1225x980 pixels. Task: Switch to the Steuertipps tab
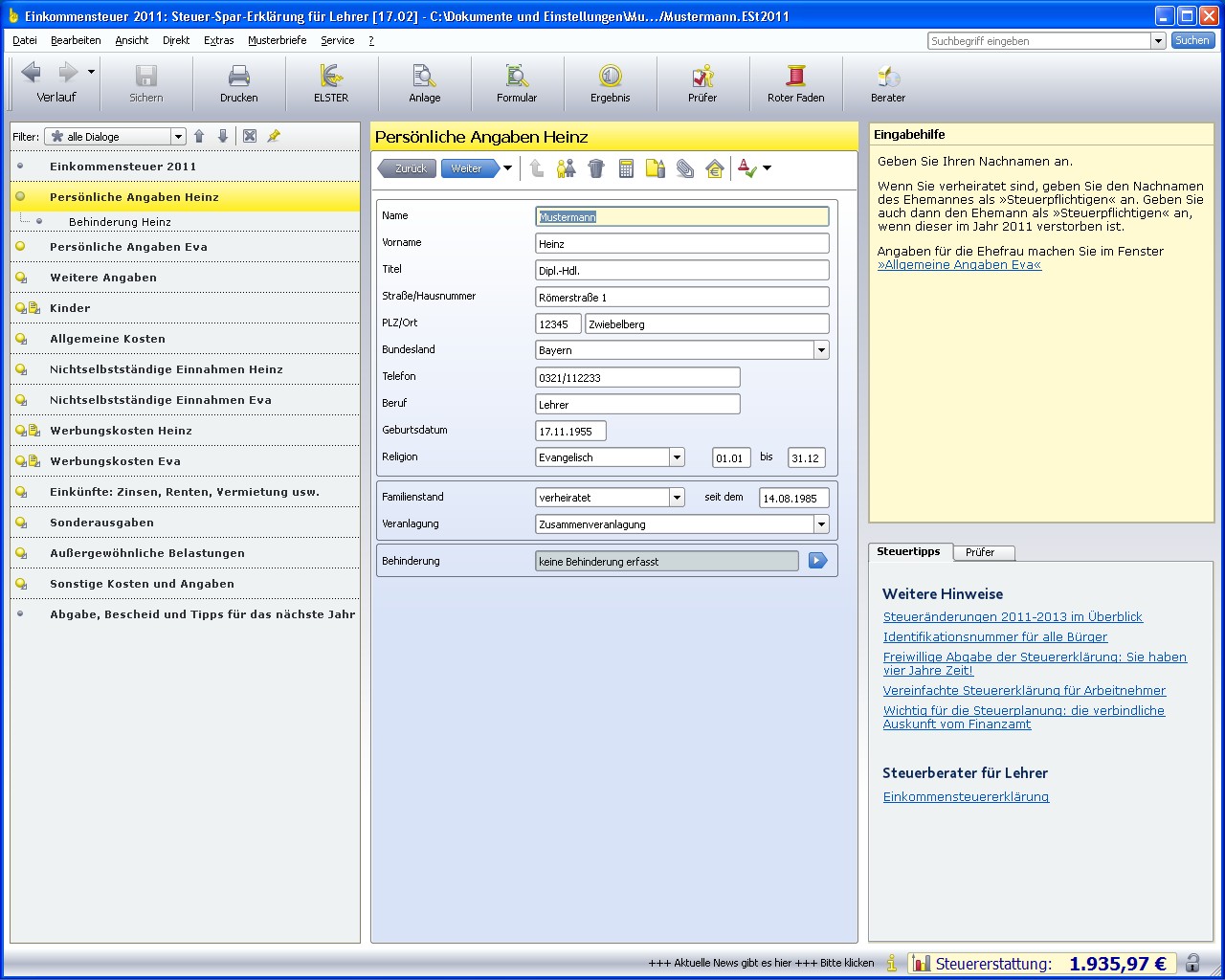909,551
